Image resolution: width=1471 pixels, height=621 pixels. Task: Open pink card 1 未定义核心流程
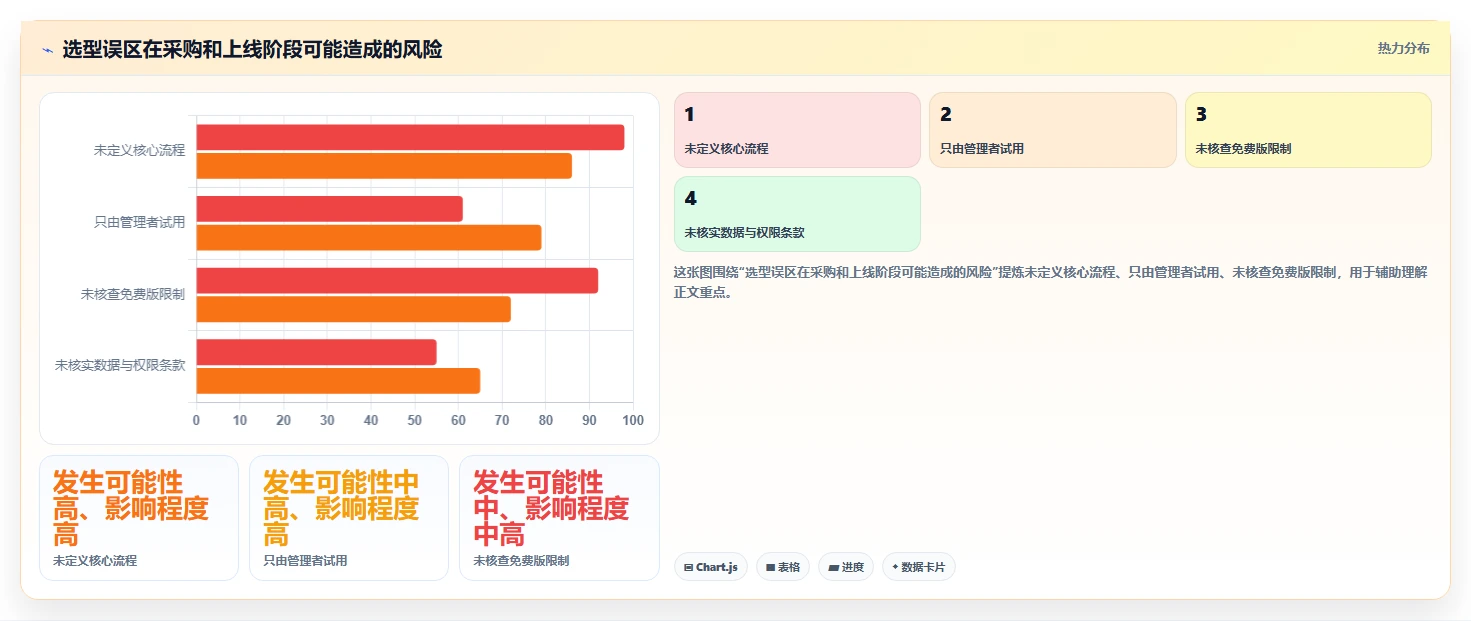[x=797, y=130]
